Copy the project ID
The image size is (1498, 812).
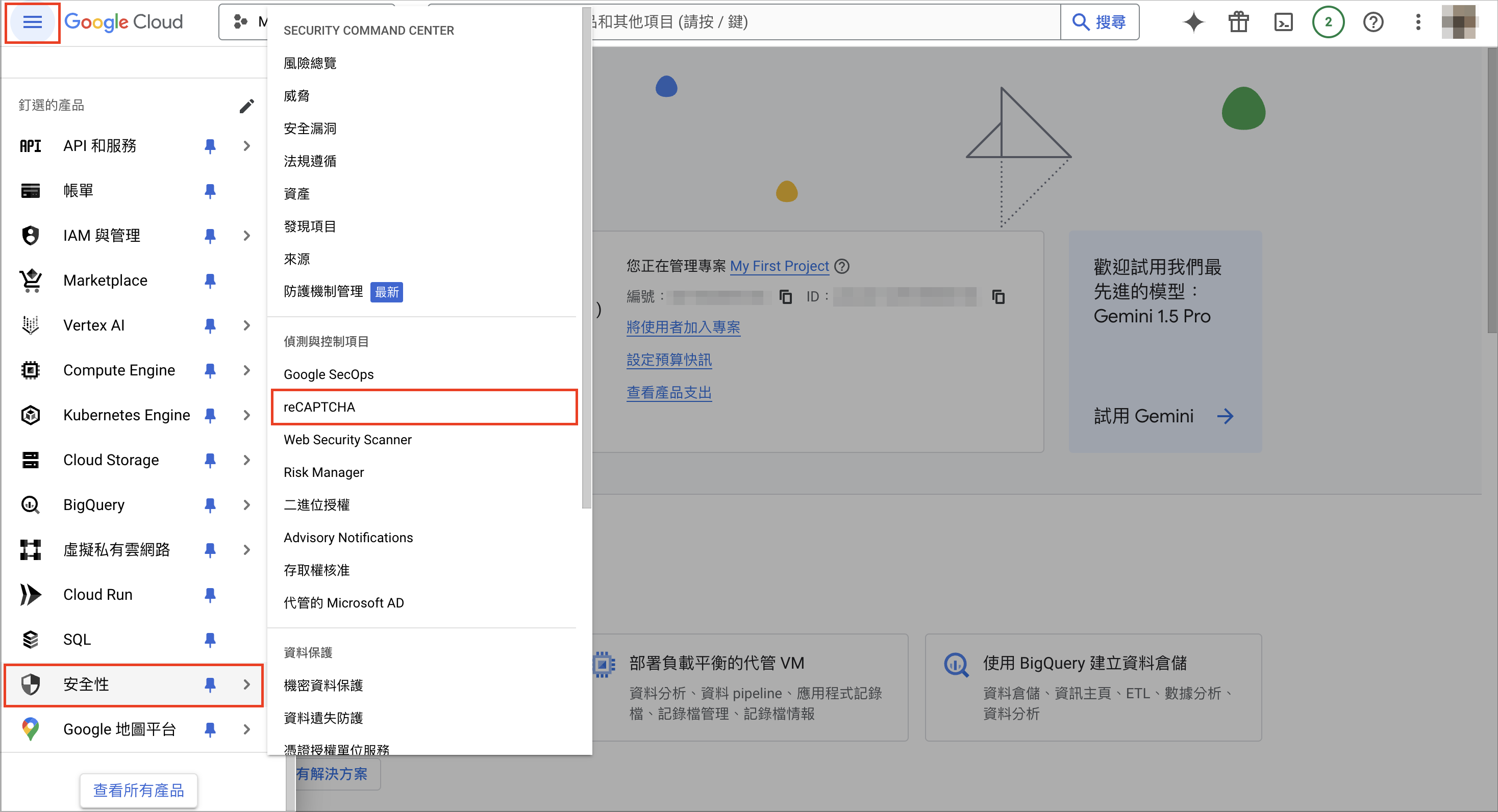click(x=998, y=297)
